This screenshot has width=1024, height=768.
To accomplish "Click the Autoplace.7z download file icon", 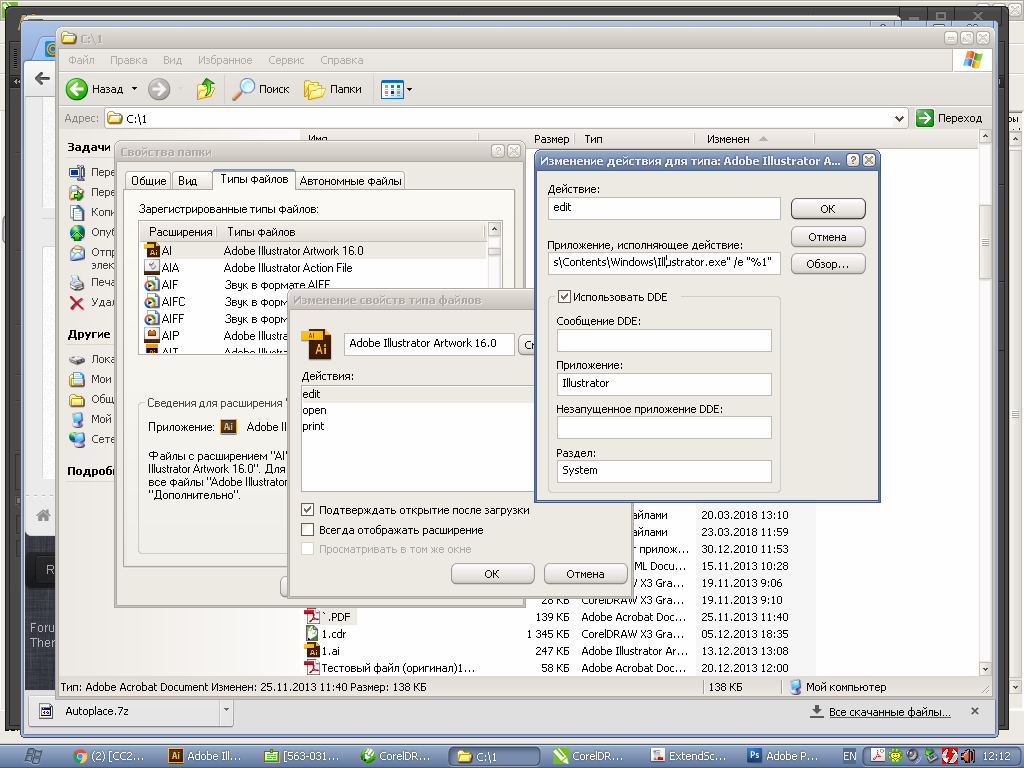I will click(46, 711).
